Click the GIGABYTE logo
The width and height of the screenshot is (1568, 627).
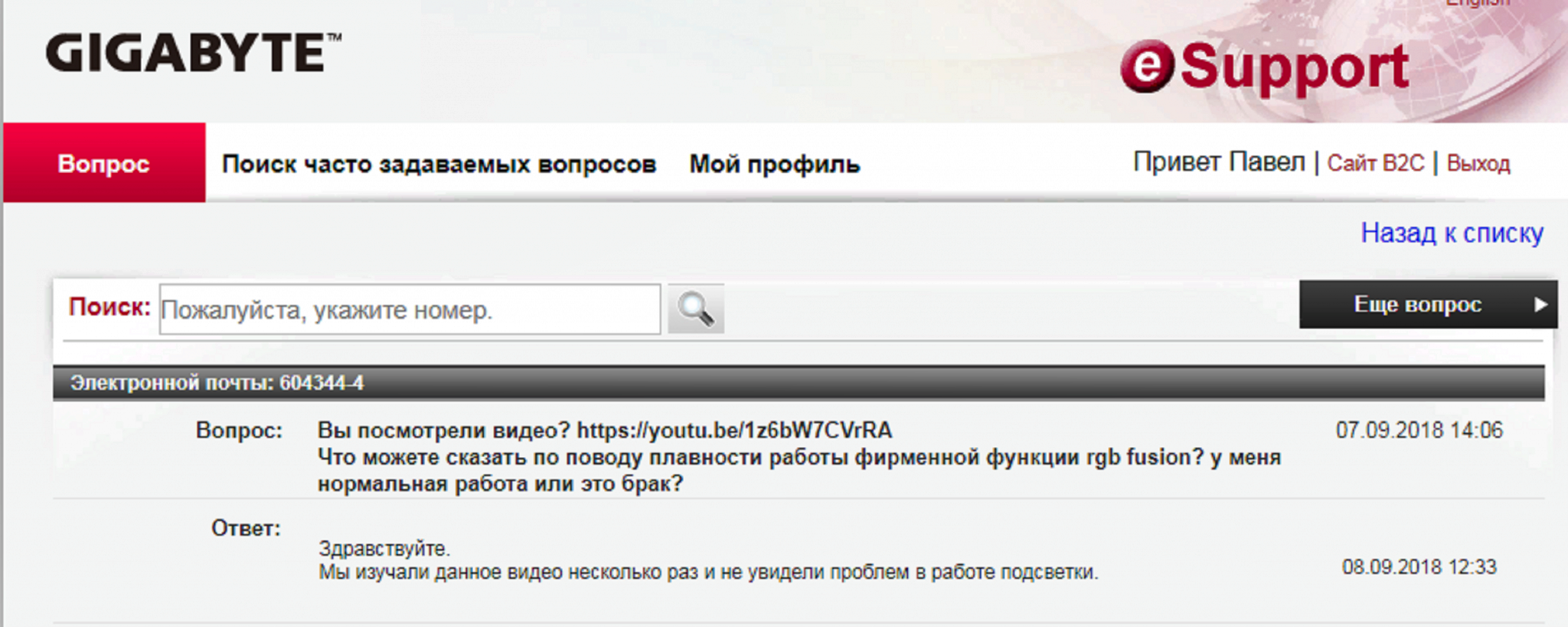pyautogui.click(x=194, y=53)
